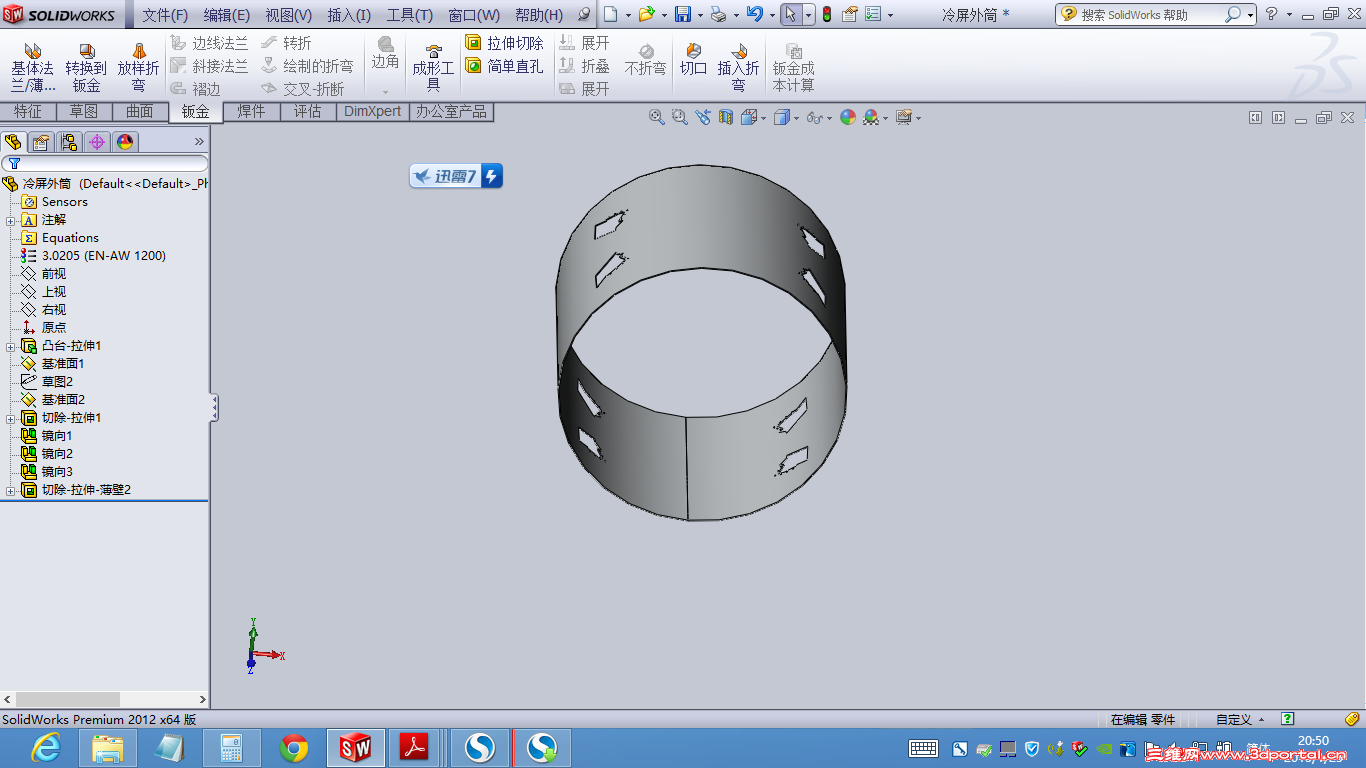
Task: Select 镜向2 in the feature tree
Action: (x=56, y=454)
